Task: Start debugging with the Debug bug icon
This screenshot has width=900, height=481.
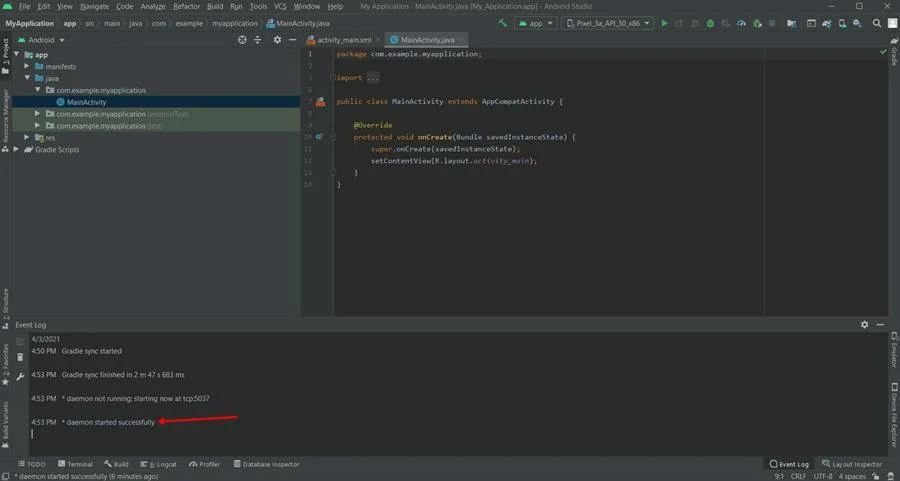Action: click(x=710, y=23)
